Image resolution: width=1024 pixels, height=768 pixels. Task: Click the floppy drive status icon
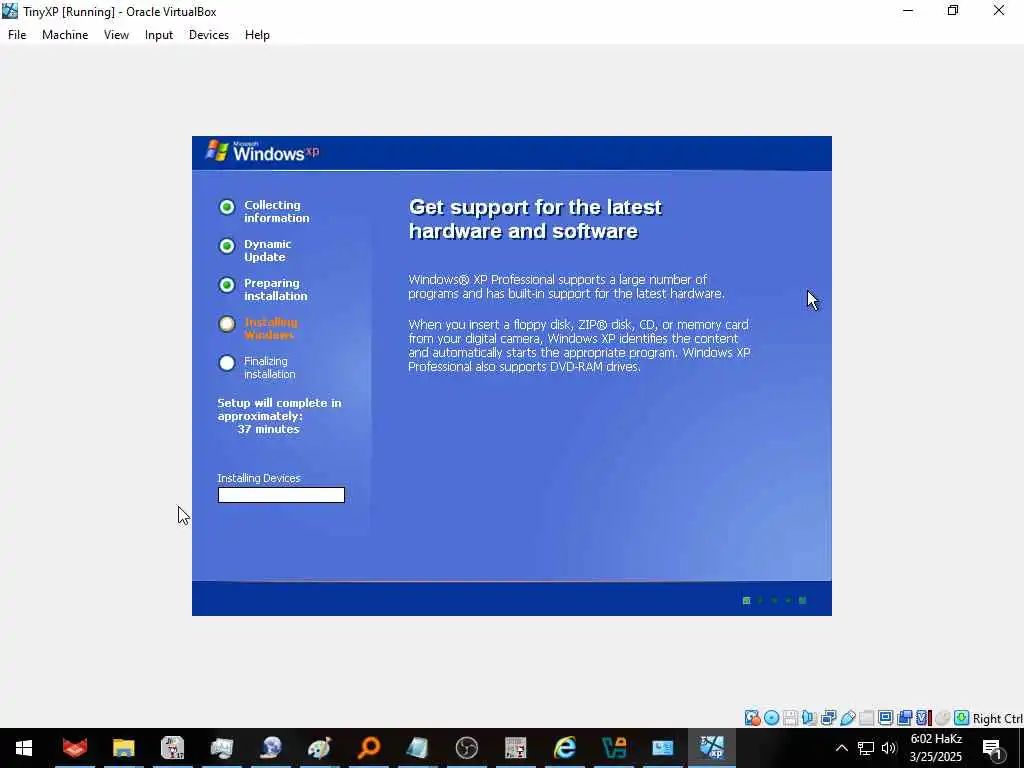coord(790,718)
